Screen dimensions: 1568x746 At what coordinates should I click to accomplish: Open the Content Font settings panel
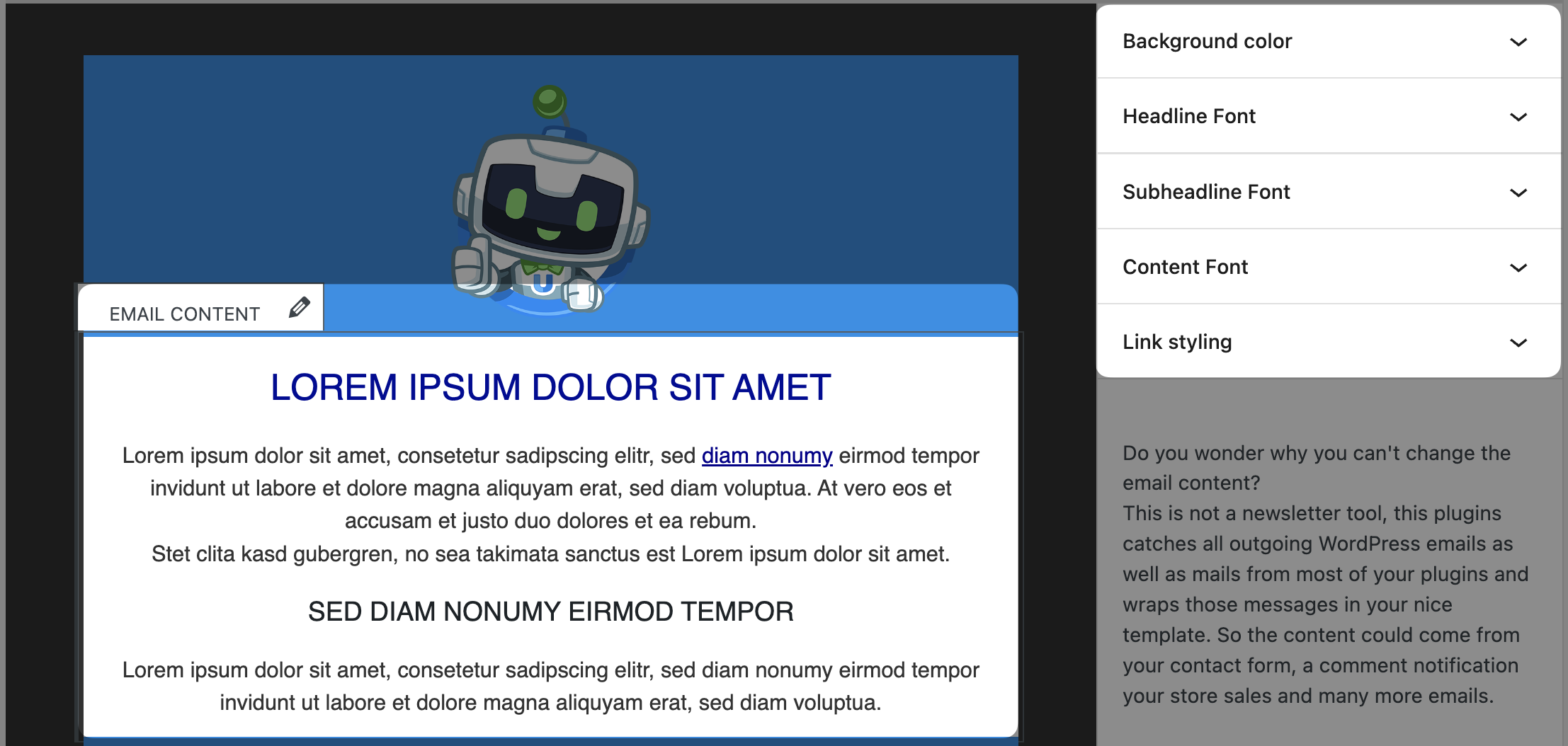coord(1185,268)
